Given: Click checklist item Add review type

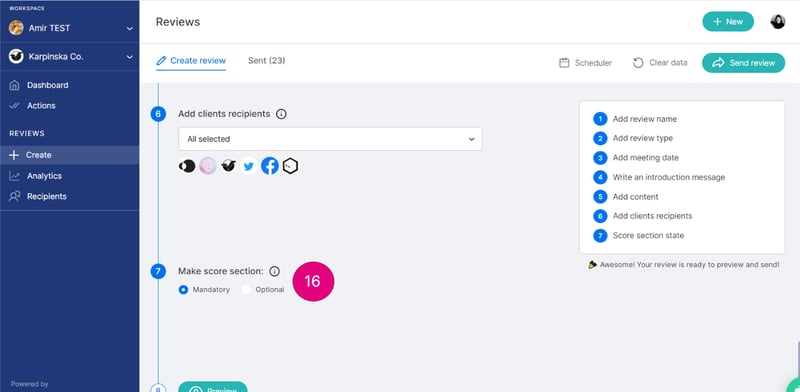Looking at the screenshot, I should point(642,138).
